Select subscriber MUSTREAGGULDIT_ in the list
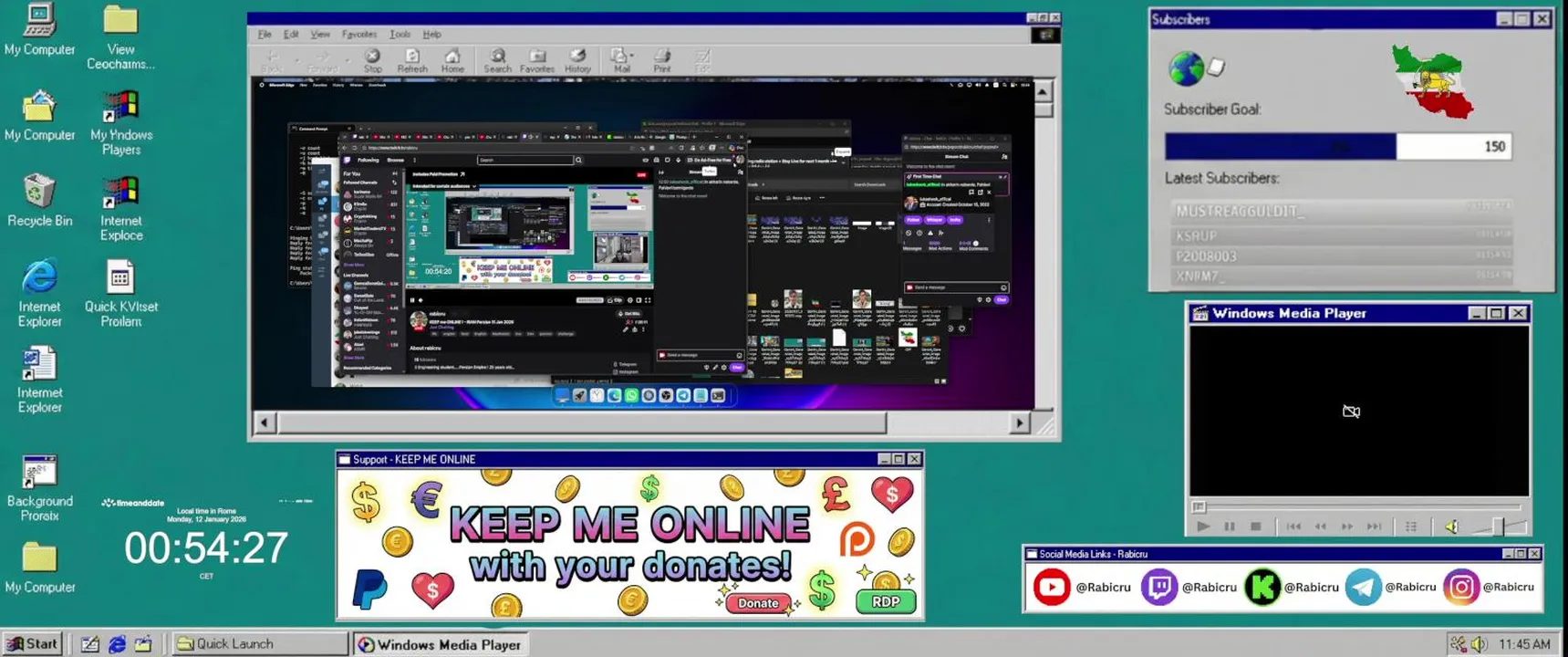This screenshot has width=1568, height=657. coord(1341,211)
